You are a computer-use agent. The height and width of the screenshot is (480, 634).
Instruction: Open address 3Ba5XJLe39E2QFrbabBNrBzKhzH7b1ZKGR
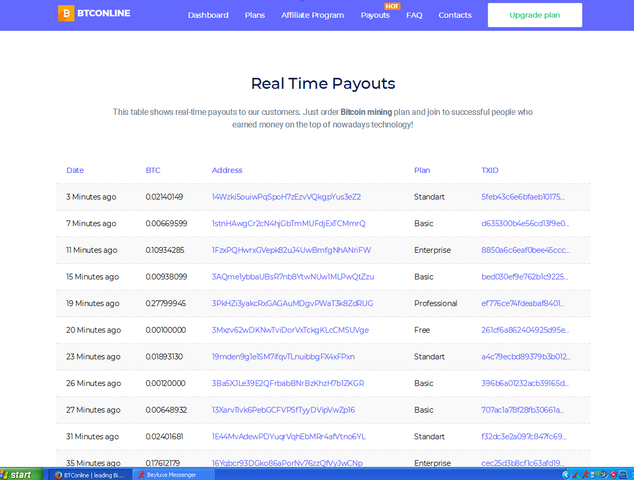[288, 383]
